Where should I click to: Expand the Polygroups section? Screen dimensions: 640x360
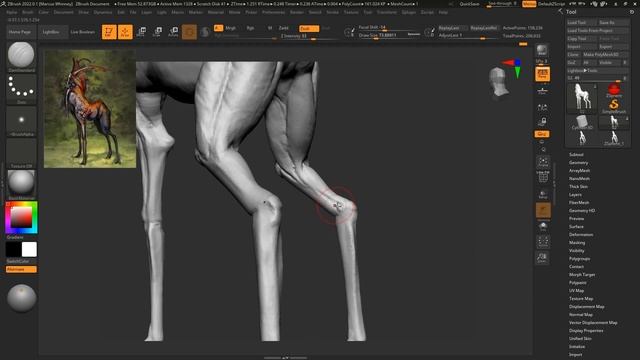pos(580,259)
